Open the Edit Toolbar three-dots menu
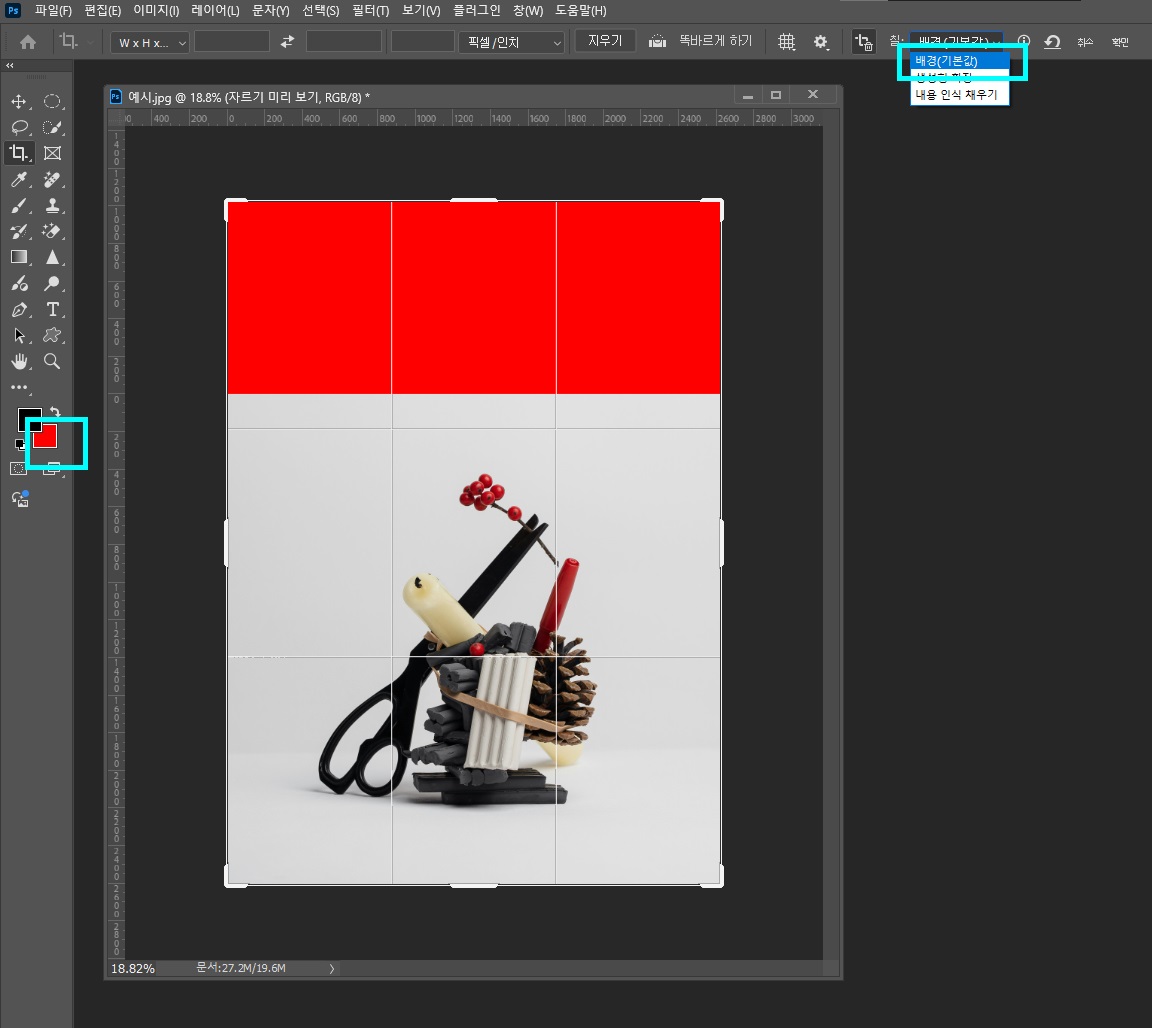 (x=19, y=387)
